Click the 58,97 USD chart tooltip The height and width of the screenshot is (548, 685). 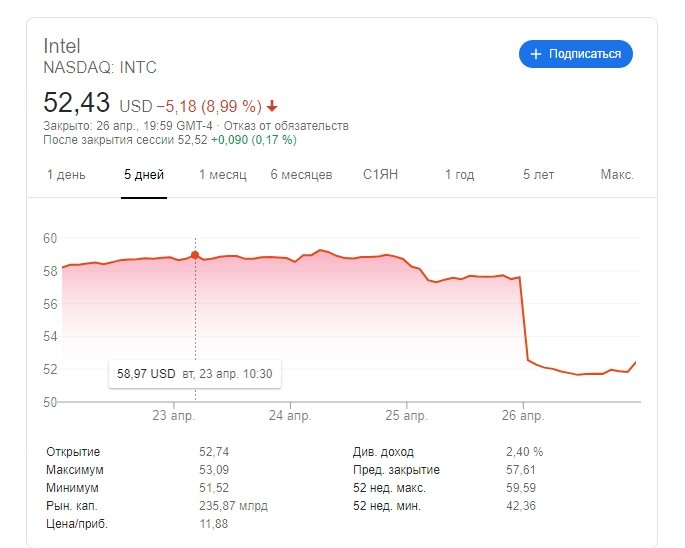click(195, 374)
